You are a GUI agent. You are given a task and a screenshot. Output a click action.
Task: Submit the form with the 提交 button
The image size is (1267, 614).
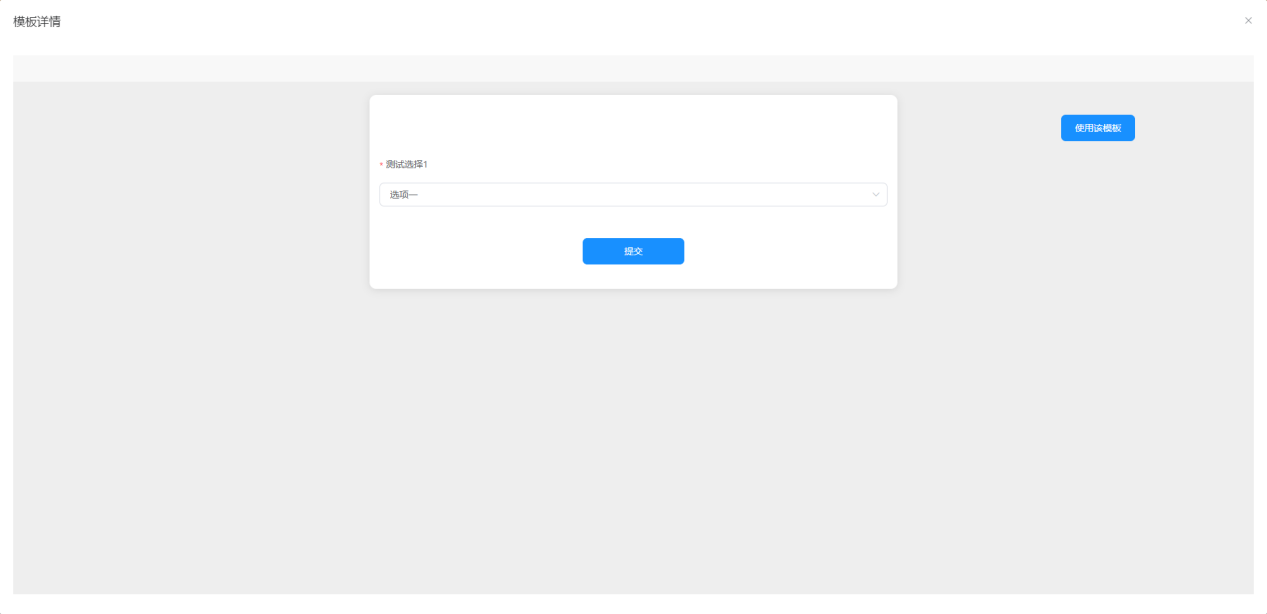[x=633, y=251]
